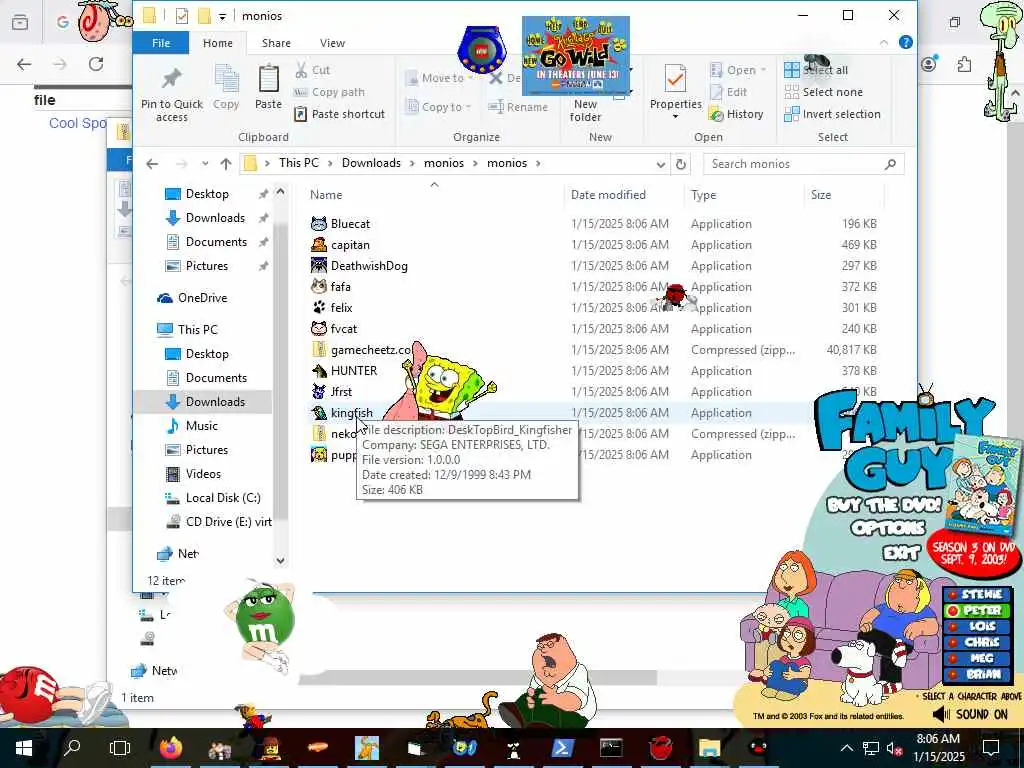This screenshot has height=768, width=1024.
Task: Select the fvcat application icon
Action: click(319, 328)
